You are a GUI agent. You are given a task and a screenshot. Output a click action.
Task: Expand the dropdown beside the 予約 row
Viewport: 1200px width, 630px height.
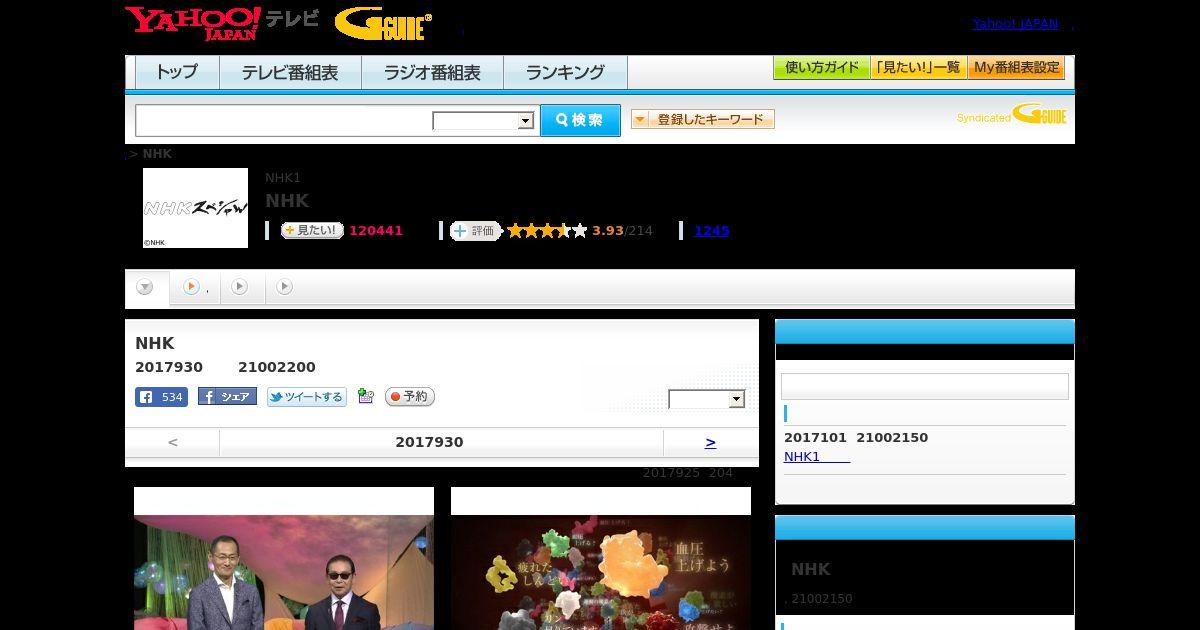pos(707,399)
